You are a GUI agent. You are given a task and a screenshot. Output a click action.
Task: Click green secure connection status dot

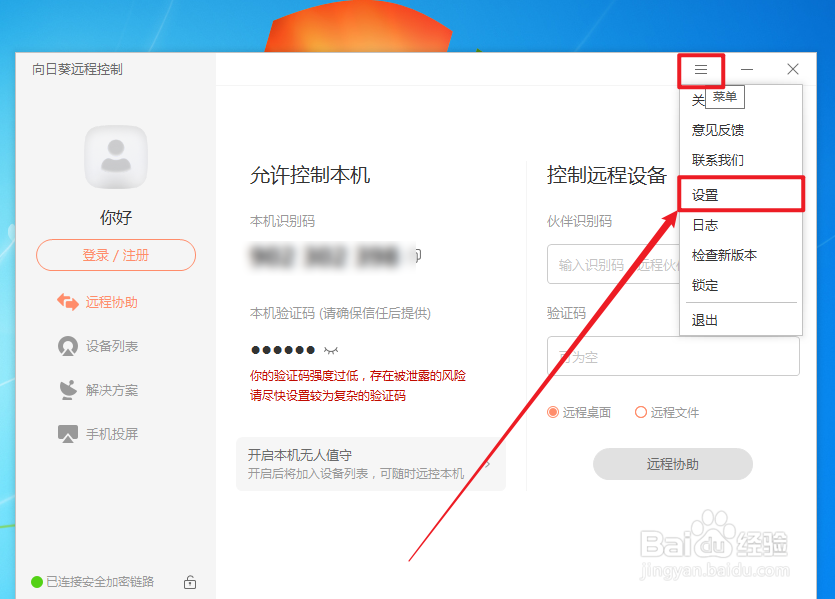coord(37,582)
